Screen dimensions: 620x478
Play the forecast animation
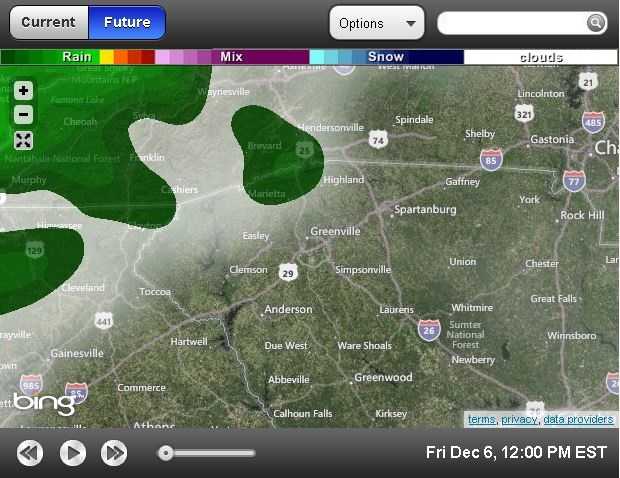73,453
